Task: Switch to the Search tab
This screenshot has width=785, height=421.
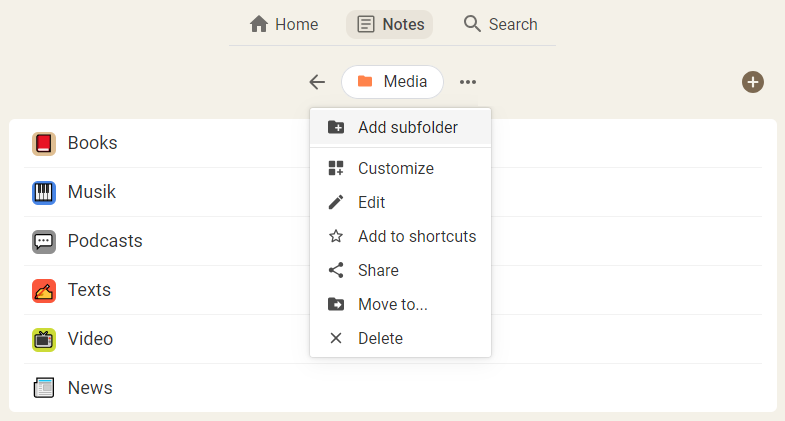Action: click(x=501, y=25)
